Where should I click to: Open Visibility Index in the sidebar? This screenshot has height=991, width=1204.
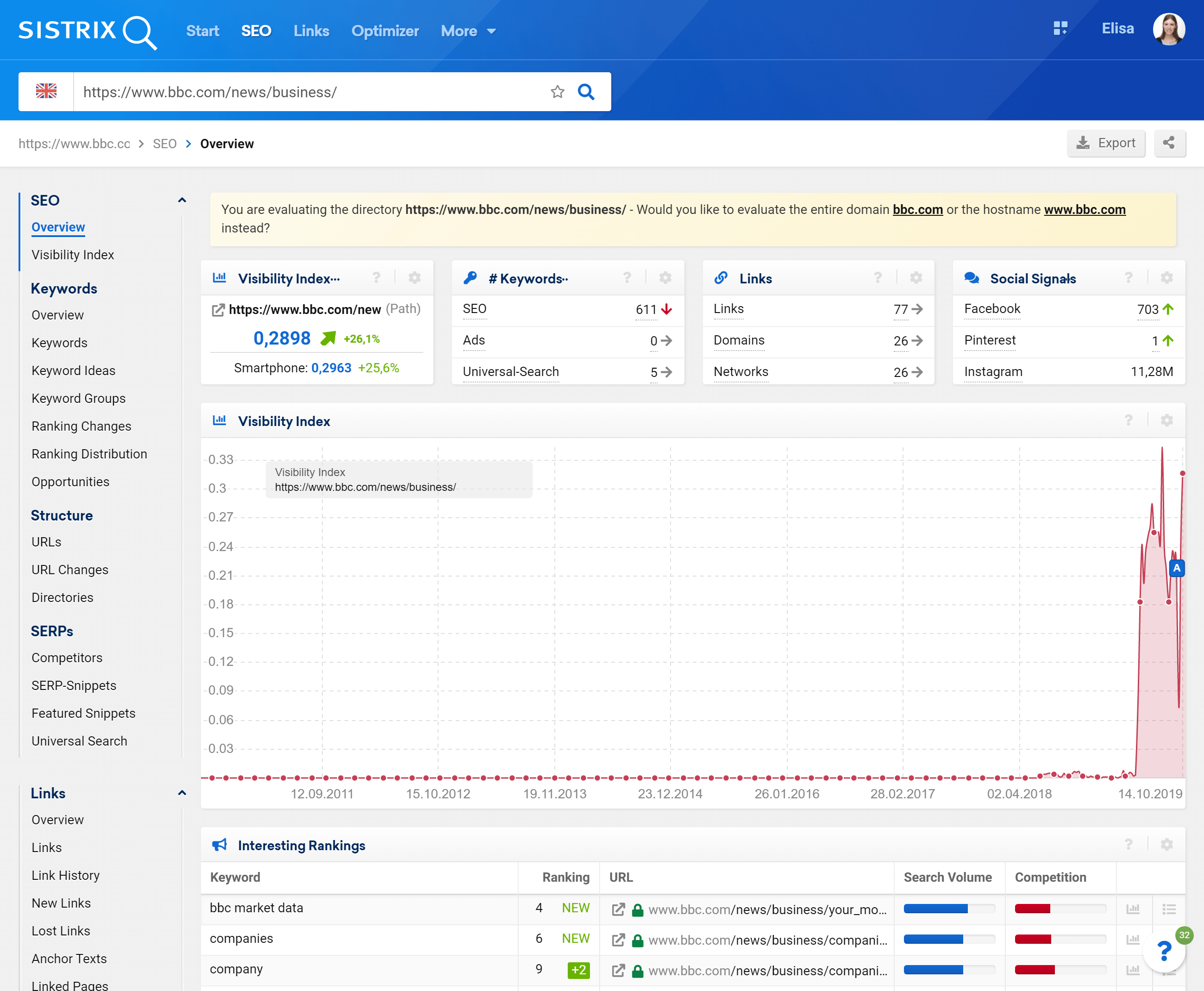[x=73, y=255]
